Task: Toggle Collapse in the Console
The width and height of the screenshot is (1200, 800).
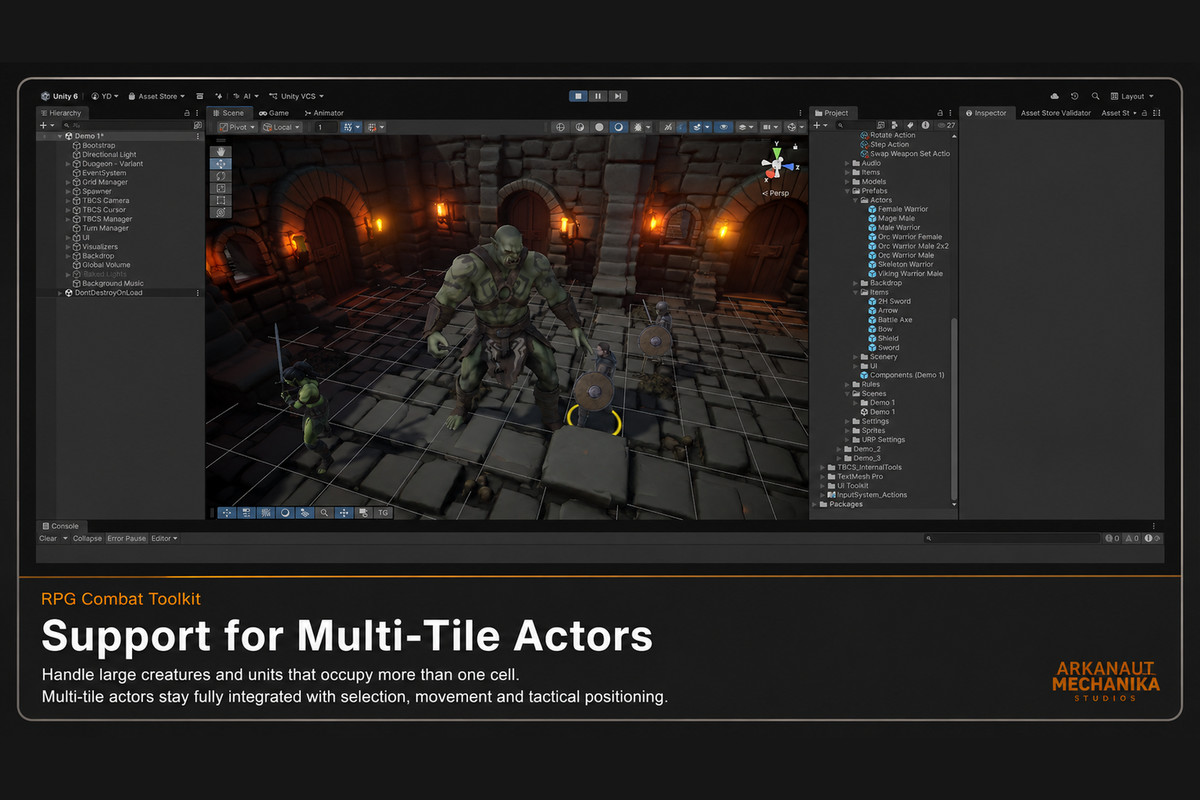Action: pos(87,538)
